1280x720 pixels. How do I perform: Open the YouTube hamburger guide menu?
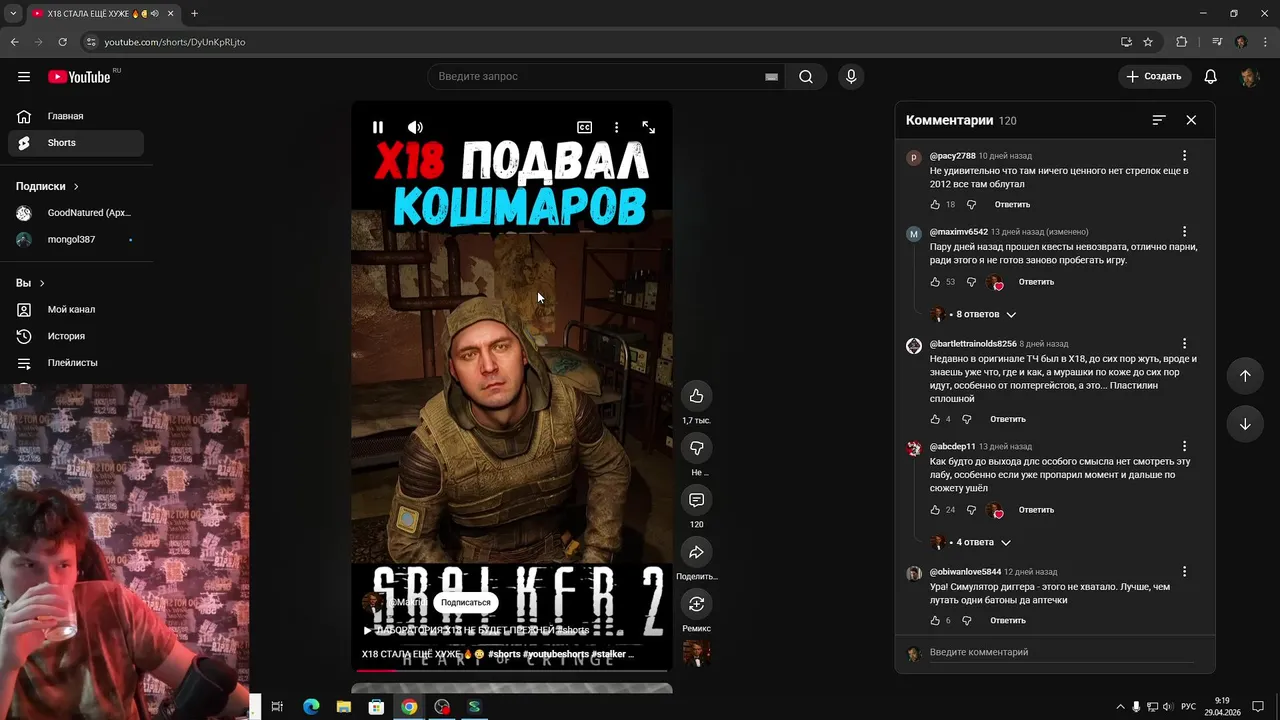click(24, 77)
